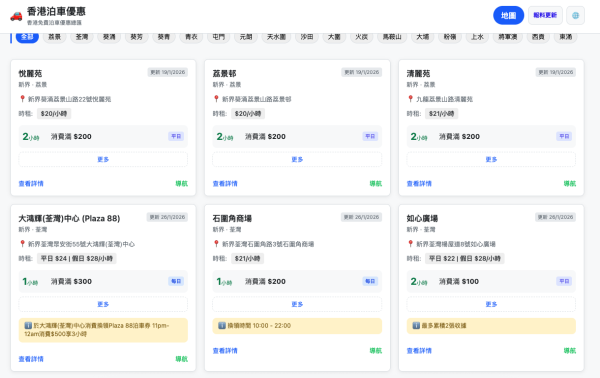The width and height of the screenshot is (600, 378).
Task: Filter by 天水圍 district
Action: click(276, 37)
